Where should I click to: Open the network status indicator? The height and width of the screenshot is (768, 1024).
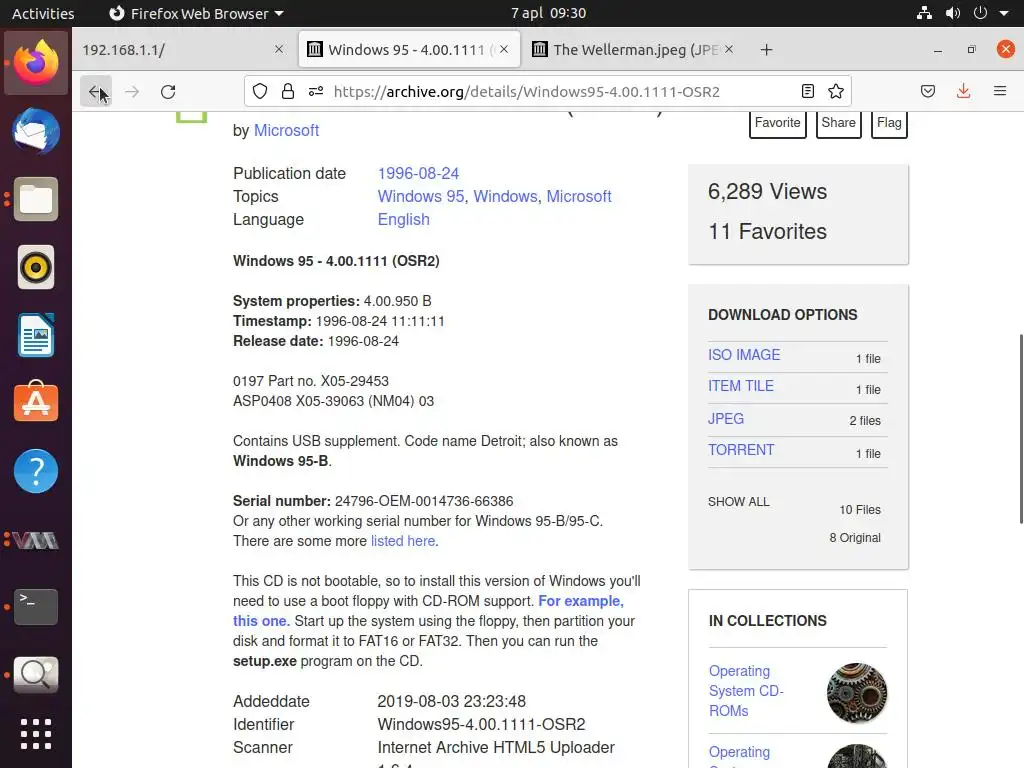coord(924,13)
